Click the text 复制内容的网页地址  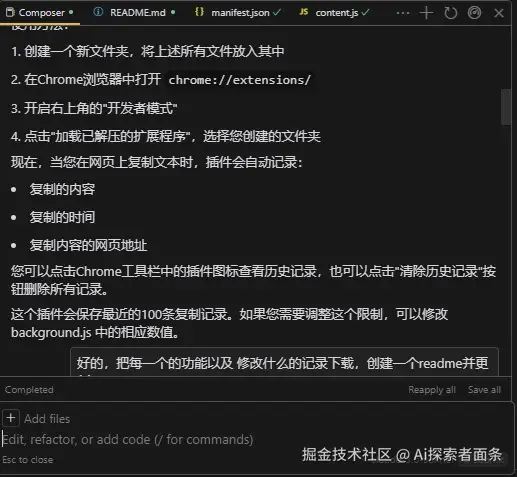[88, 245]
